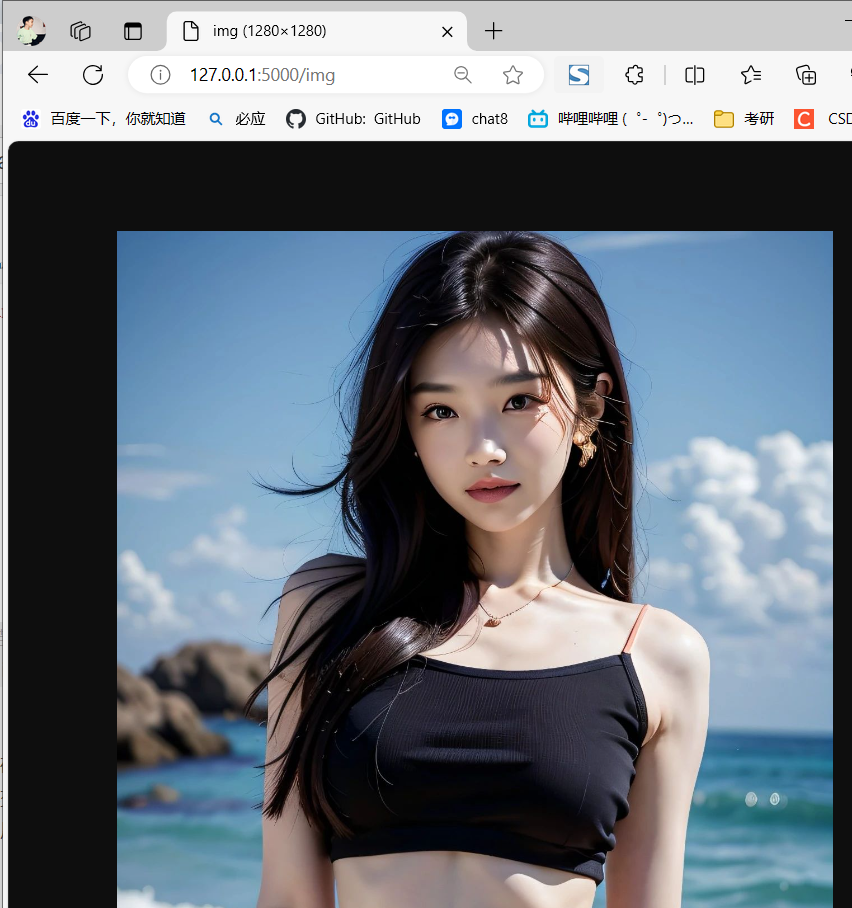Open the Collections icon
Viewport: 852px width, 908px height.
pos(806,75)
